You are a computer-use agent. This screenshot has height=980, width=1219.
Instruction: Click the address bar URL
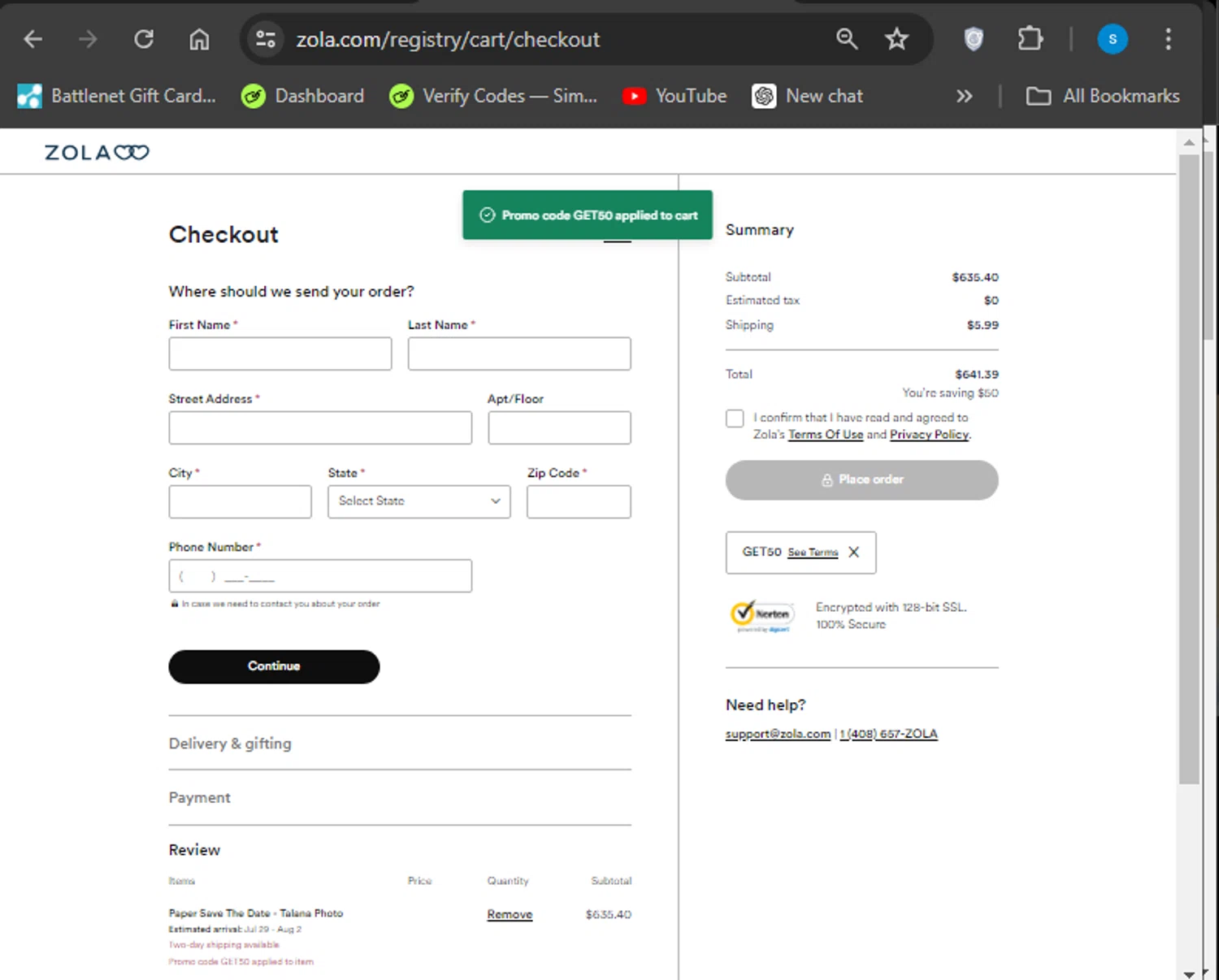click(448, 39)
